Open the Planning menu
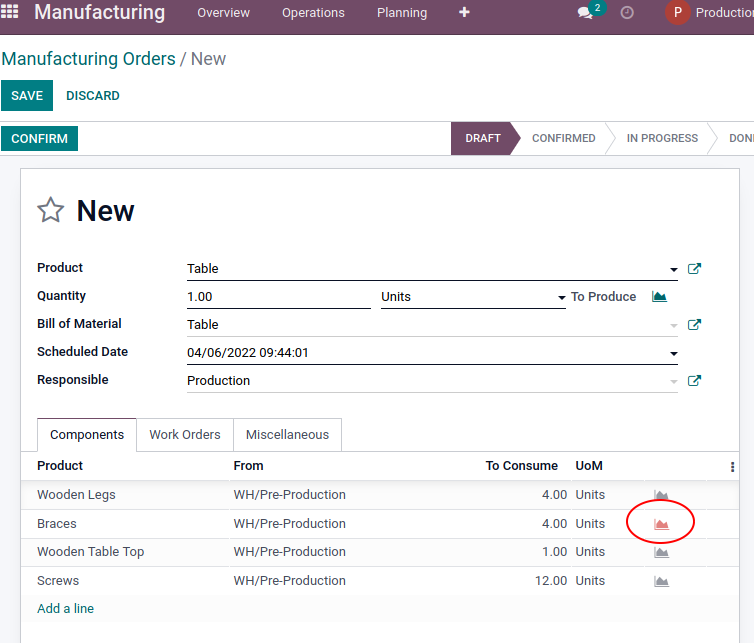The image size is (754, 643). (x=402, y=13)
